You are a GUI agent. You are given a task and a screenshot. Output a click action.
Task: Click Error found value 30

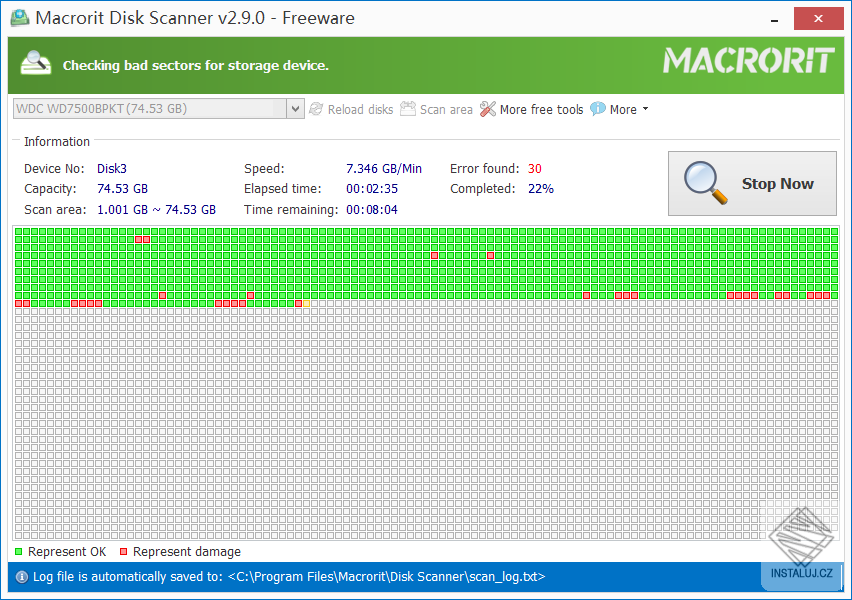point(535,168)
